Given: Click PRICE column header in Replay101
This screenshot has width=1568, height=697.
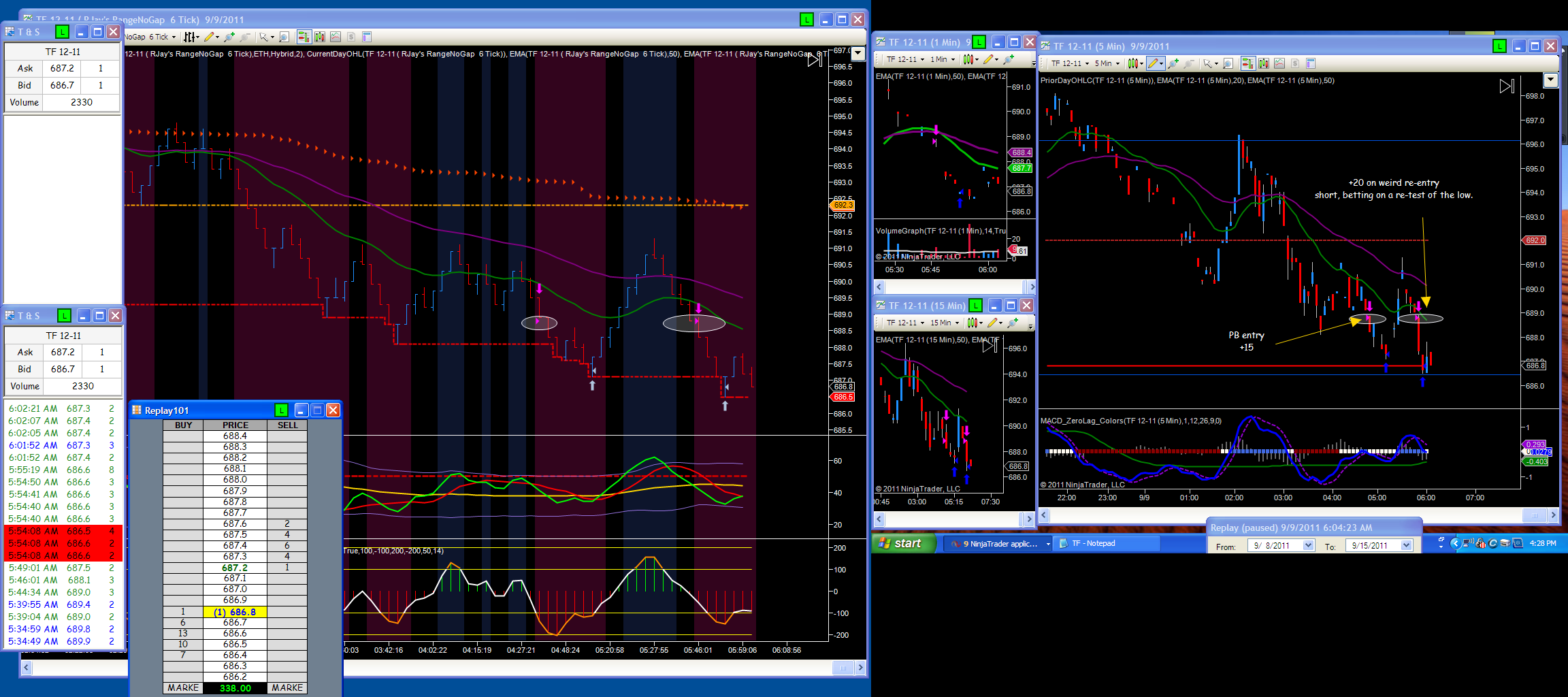Looking at the screenshot, I should pos(235,425).
